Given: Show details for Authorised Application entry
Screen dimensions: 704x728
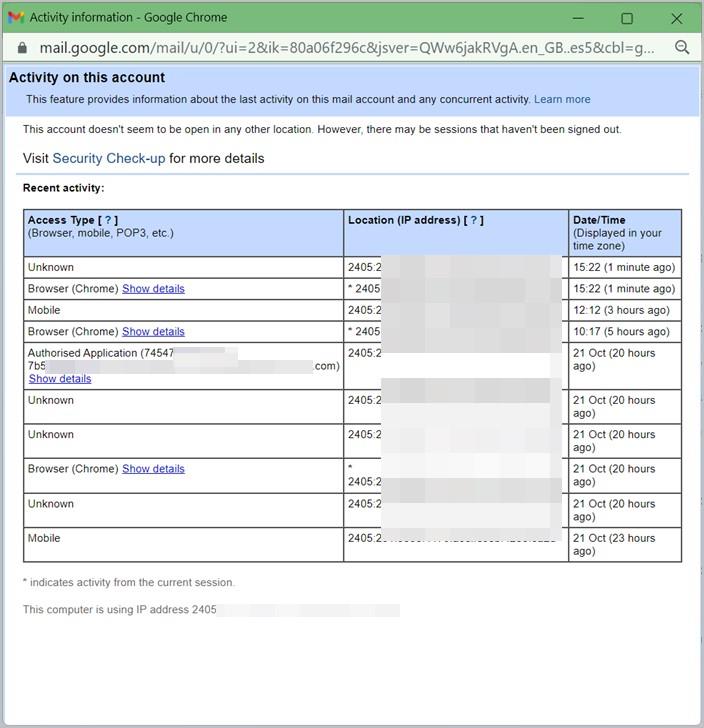Looking at the screenshot, I should [60, 379].
